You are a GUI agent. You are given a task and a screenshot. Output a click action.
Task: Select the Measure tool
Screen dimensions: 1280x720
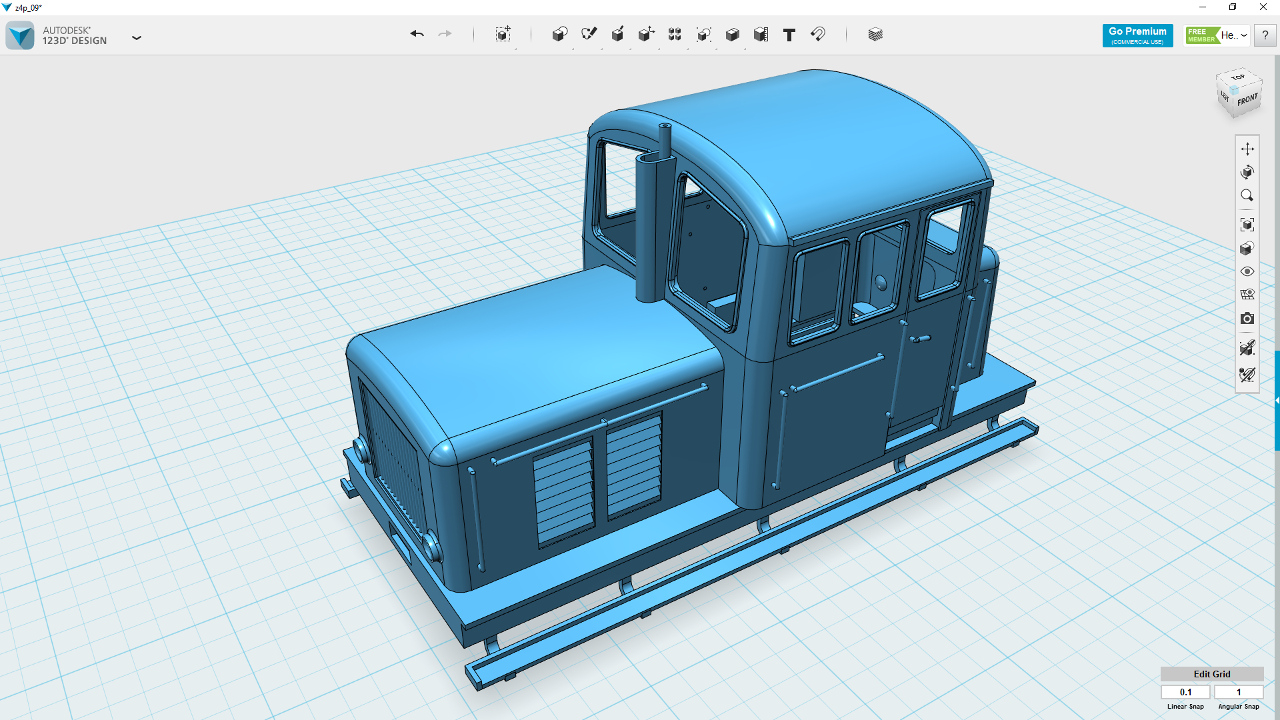click(x=761, y=34)
